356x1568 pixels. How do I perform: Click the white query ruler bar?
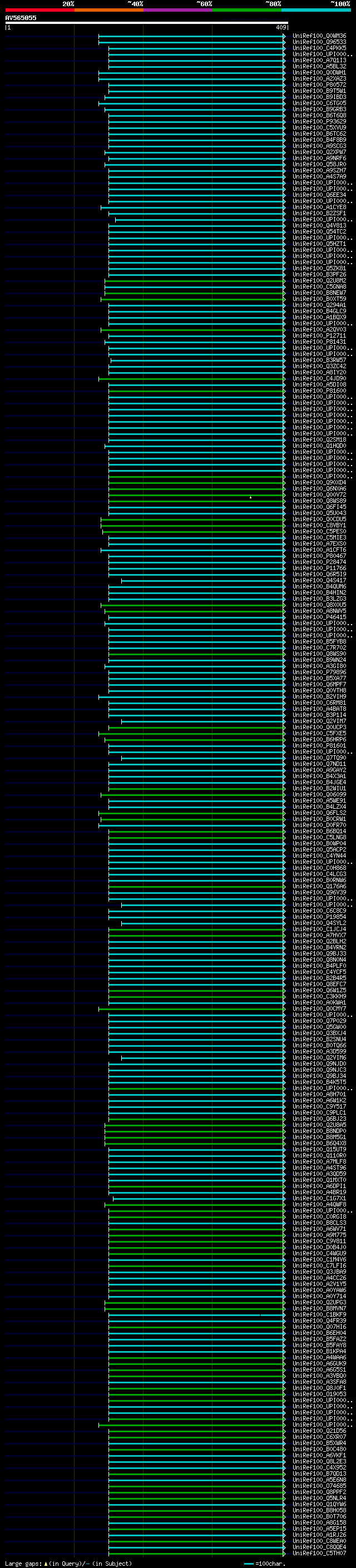[146, 23]
